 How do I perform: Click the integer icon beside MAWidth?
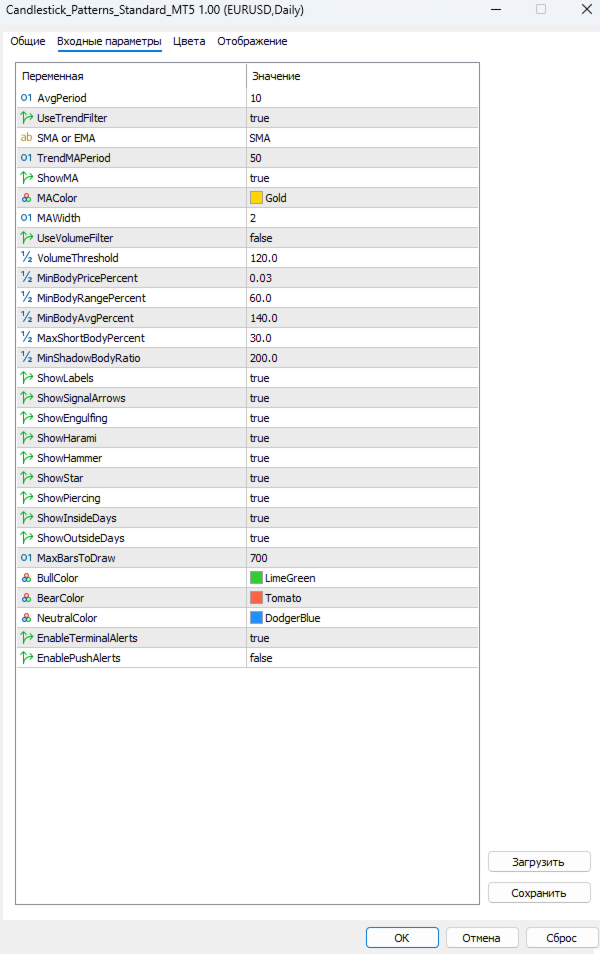click(26, 218)
